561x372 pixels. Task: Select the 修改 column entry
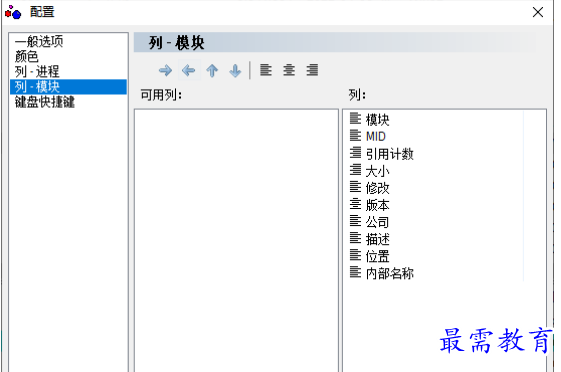(x=377, y=188)
